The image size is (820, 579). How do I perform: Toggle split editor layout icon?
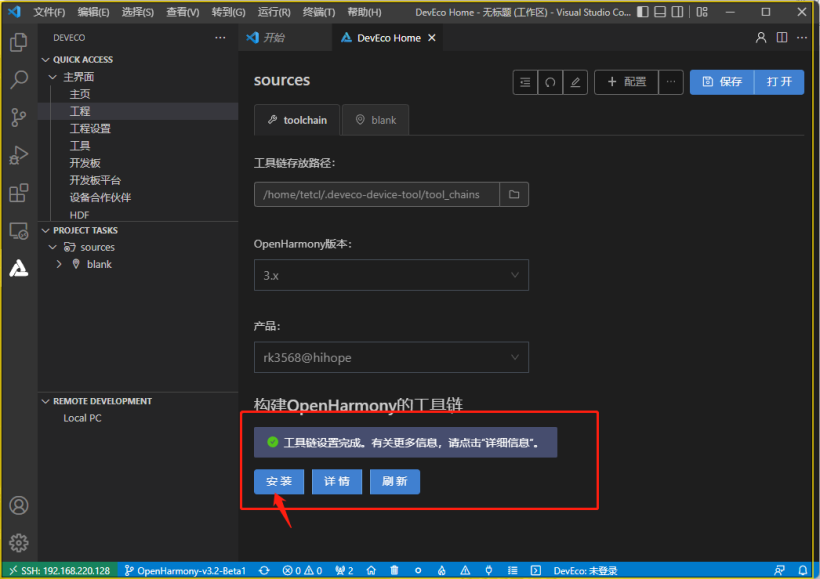[781, 38]
